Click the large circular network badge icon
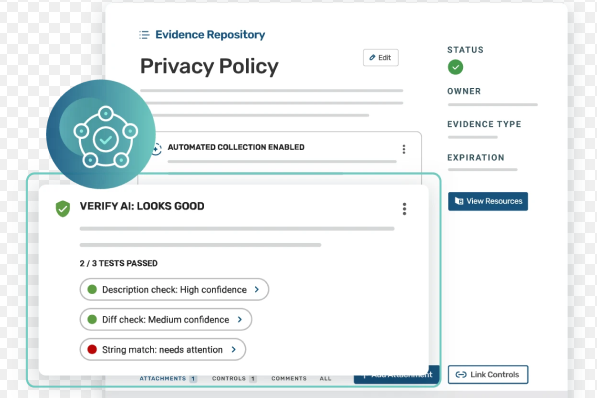This screenshot has width=597, height=398. click(101, 134)
